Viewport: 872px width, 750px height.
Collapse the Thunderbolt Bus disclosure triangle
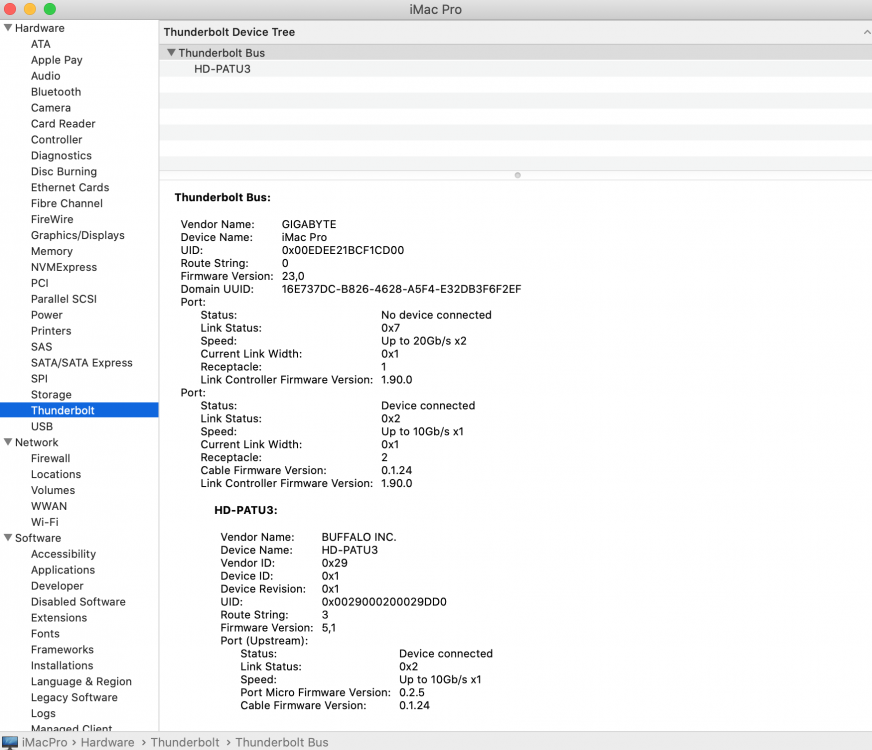(171, 52)
